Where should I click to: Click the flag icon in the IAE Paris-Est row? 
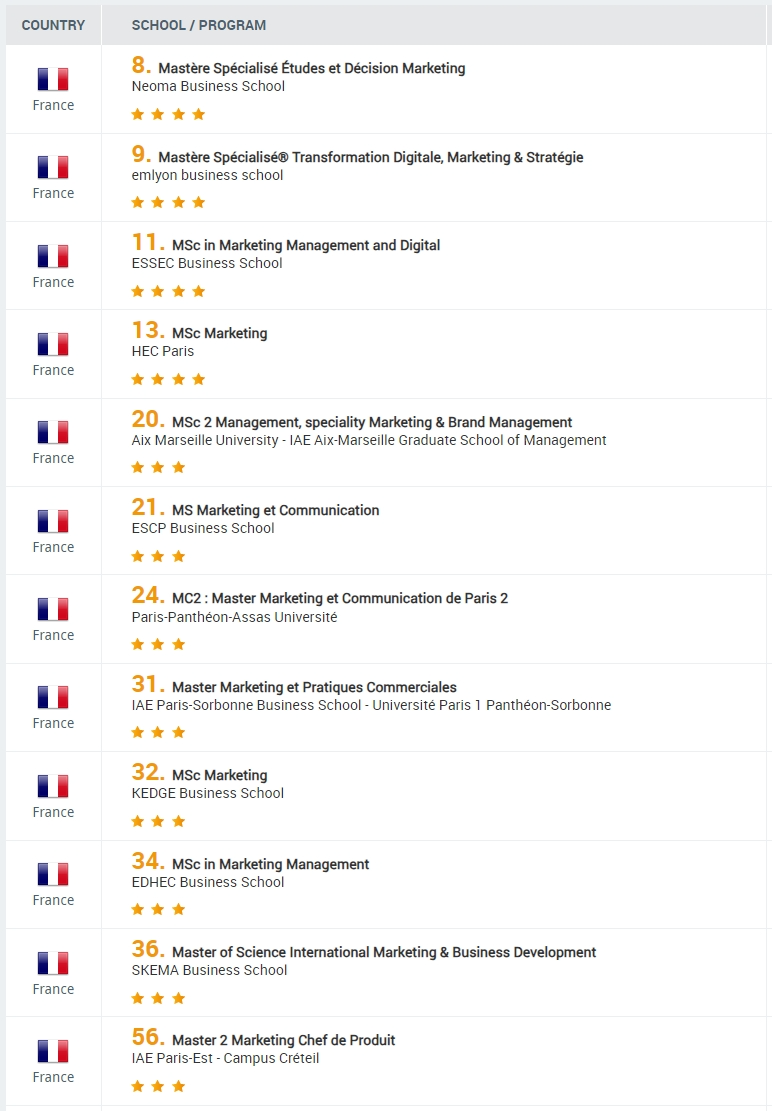53,1051
